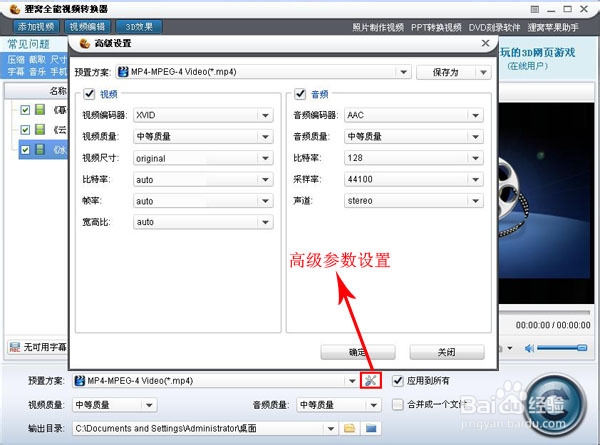This screenshot has width=600, height=445.
Task: Click the video preview seek bar
Action: point(544,313)
